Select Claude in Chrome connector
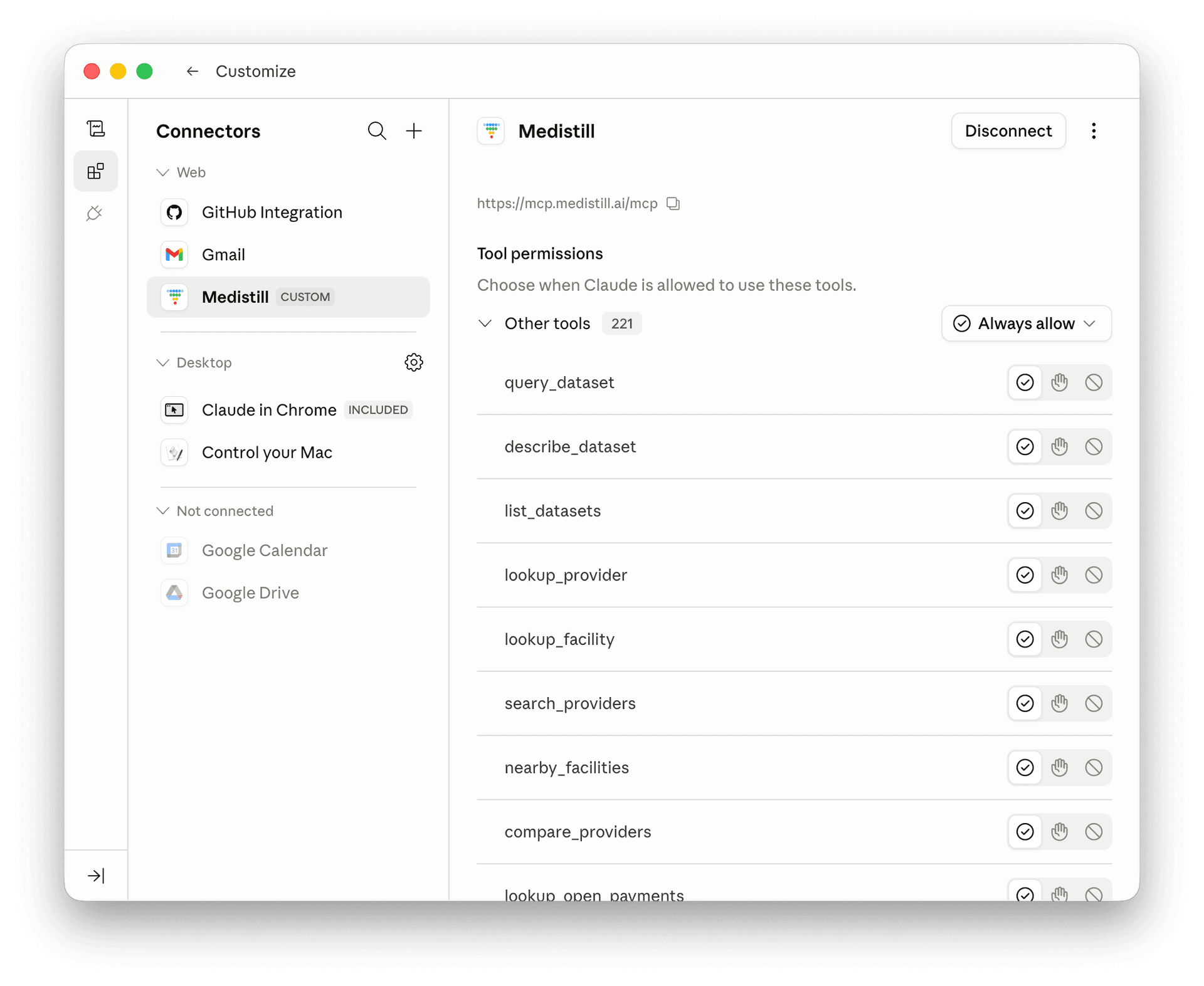Image resolution: width=1204 pixels, height=986 pixels. point(288,410)
